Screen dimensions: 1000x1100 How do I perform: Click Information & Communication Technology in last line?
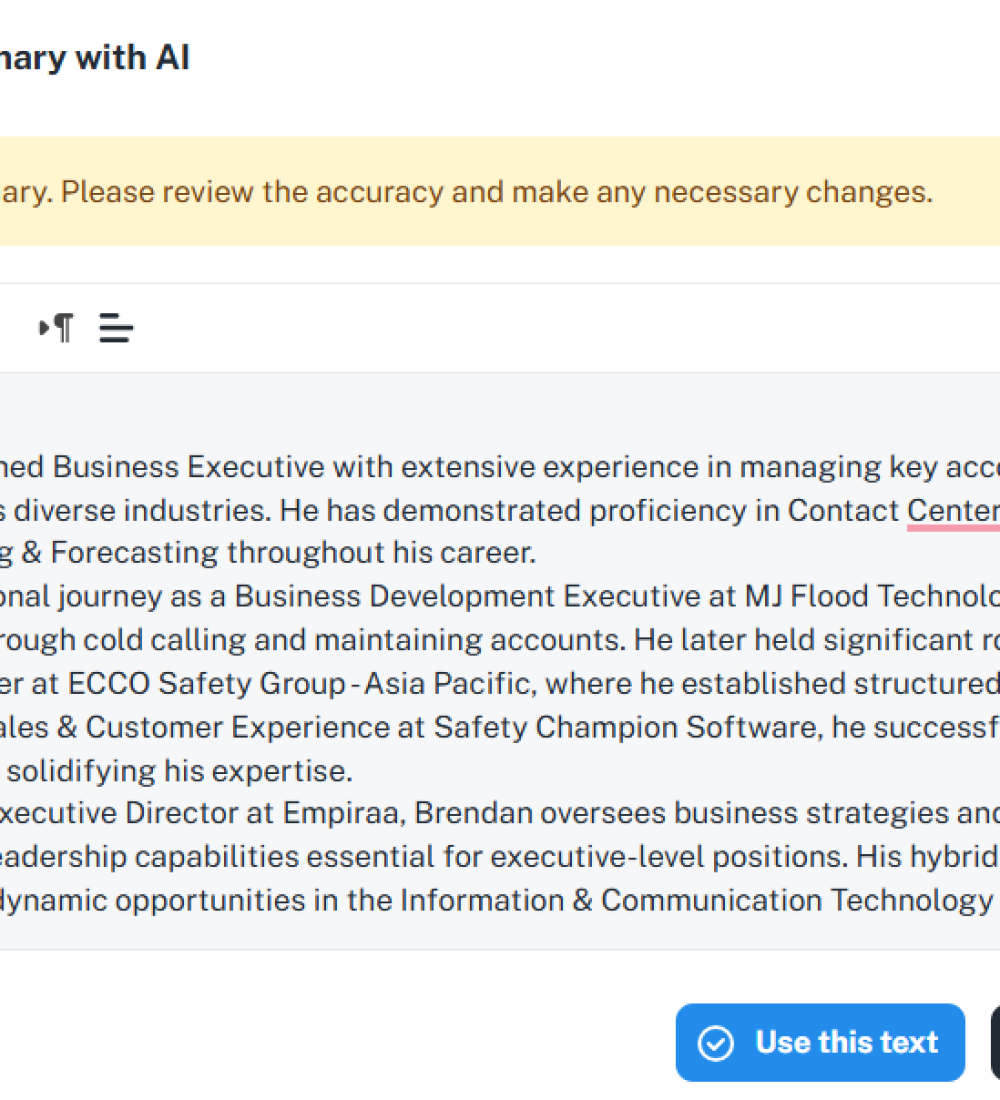[695, 900]
